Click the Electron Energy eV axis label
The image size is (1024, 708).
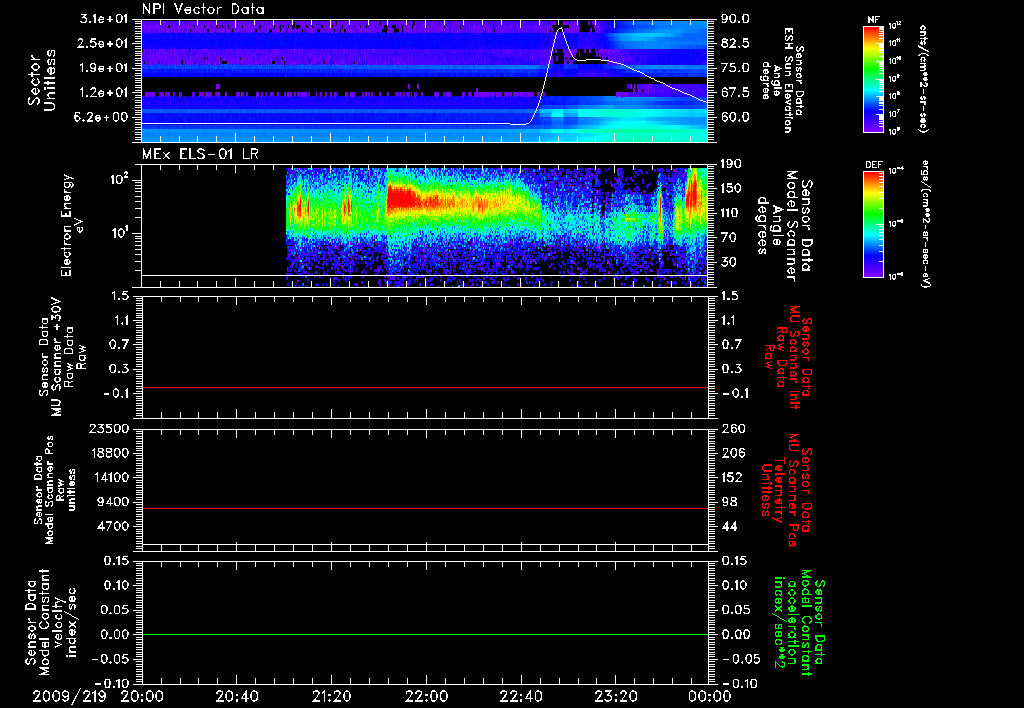(x=73, y=225)
